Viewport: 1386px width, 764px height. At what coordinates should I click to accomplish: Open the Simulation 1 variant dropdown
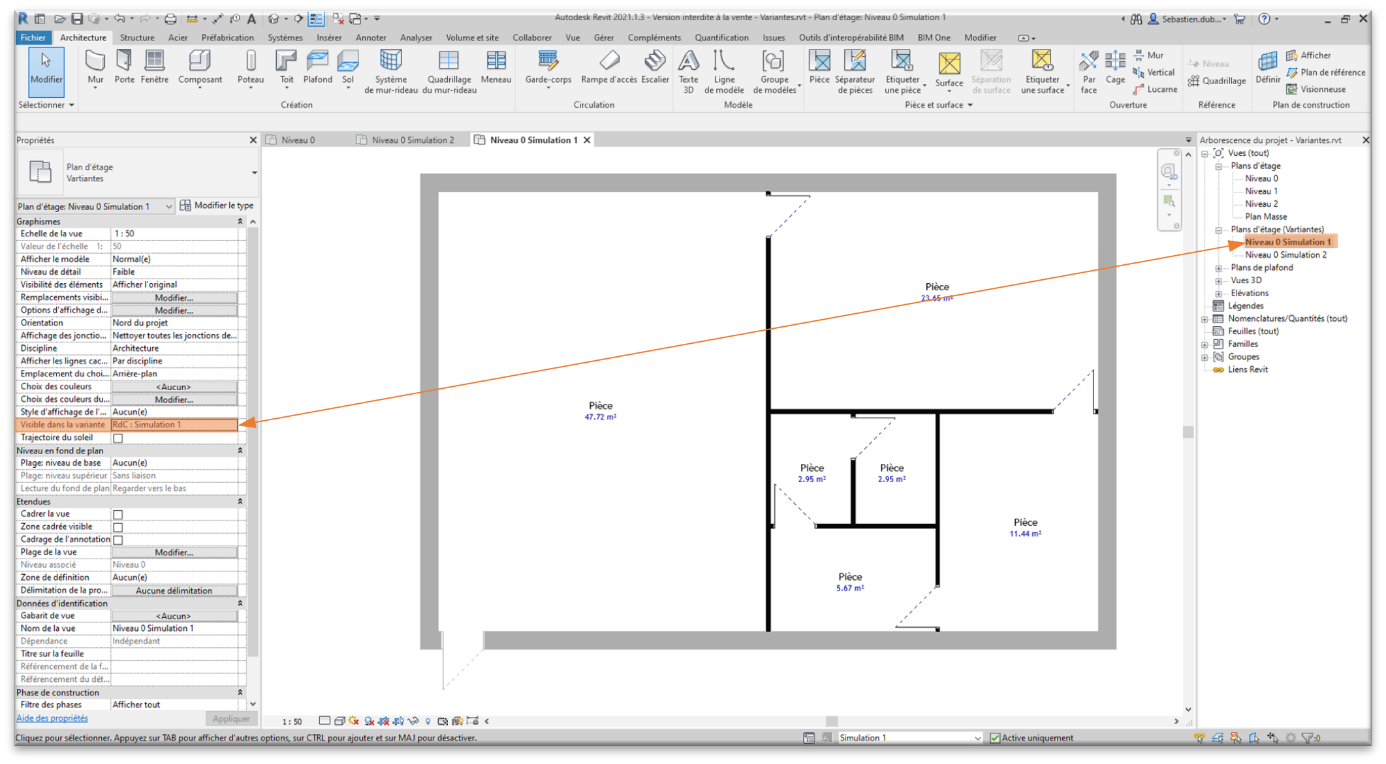coord(976,738)
